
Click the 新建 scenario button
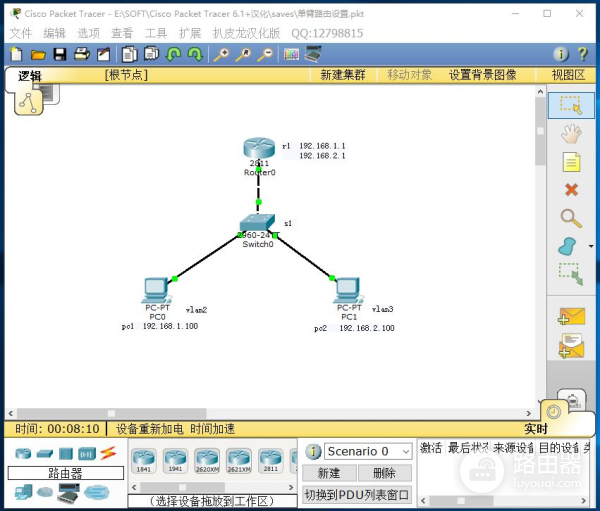329,473
